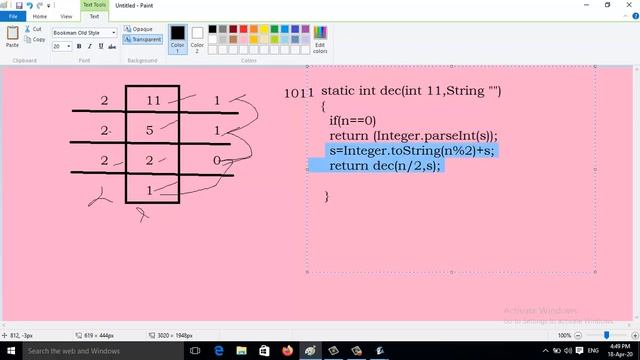Image resolution: width=640 pixels, height=360 pixels.
Task: Select Color 1 foreground button
Action: coord(178,39)
